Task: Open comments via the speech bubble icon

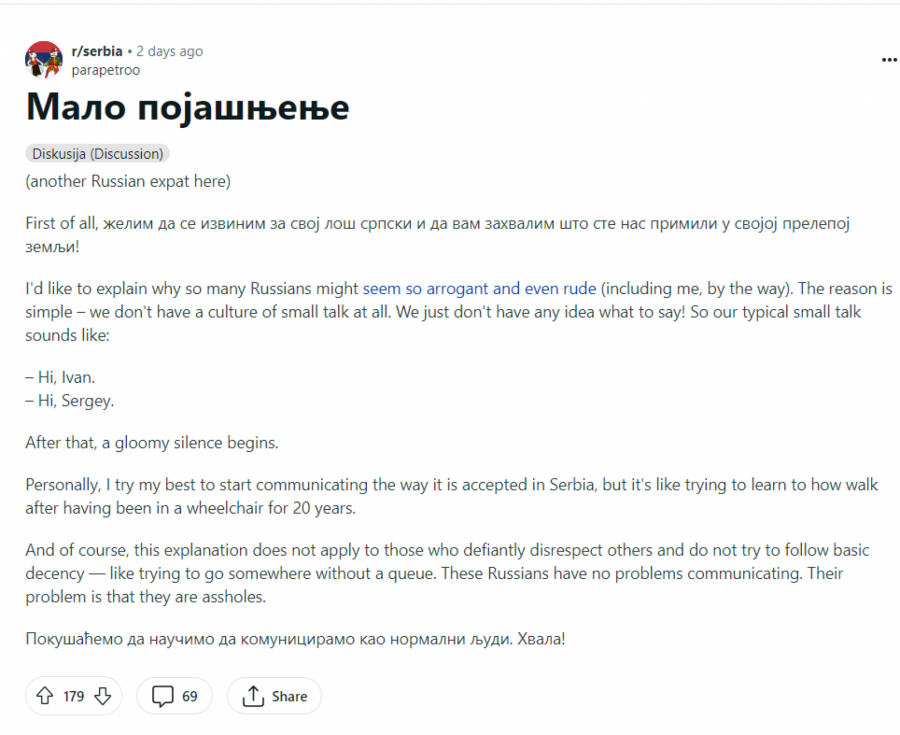Action: click(x=162, y=696)
